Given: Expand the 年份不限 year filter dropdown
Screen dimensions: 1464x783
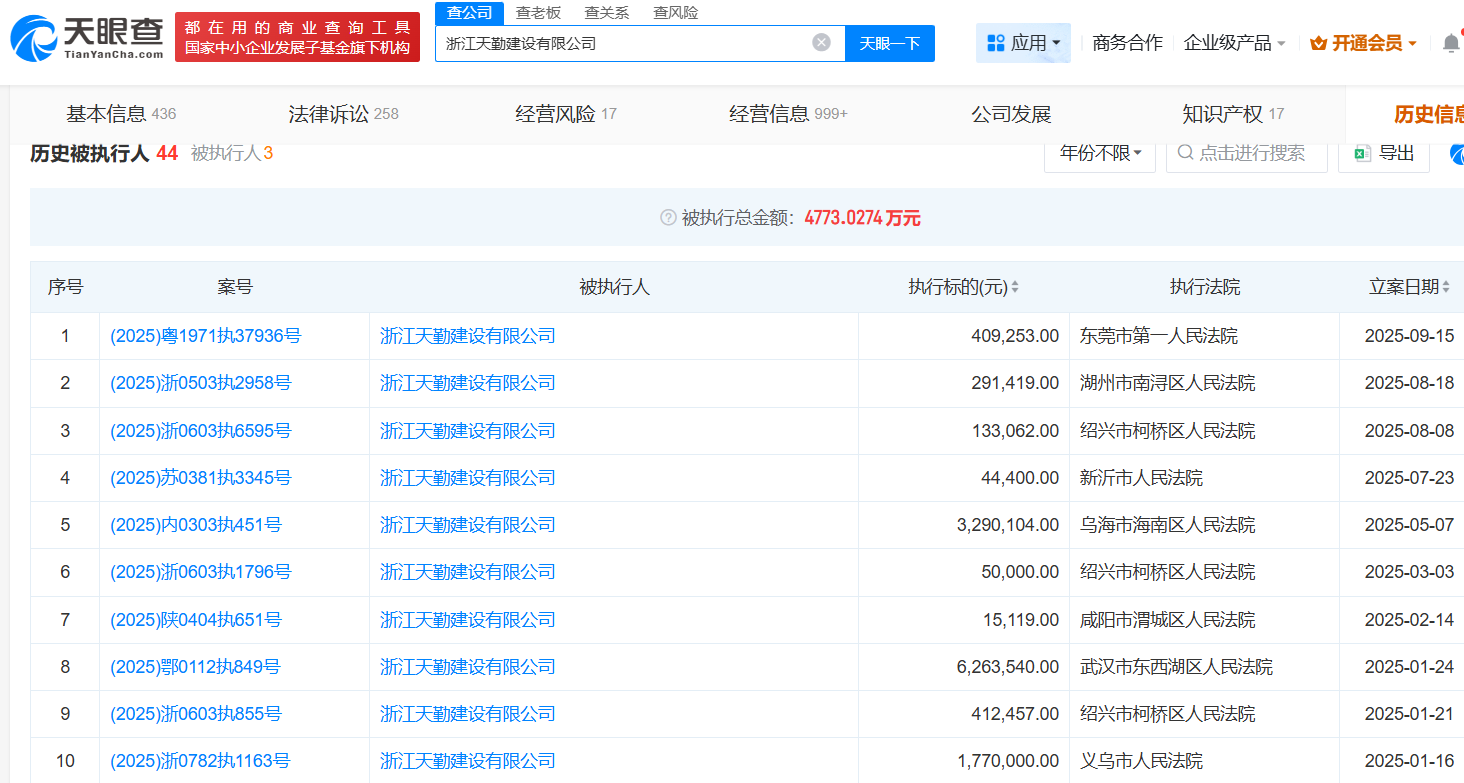Looking at the screenshot, I should 1100,153.
